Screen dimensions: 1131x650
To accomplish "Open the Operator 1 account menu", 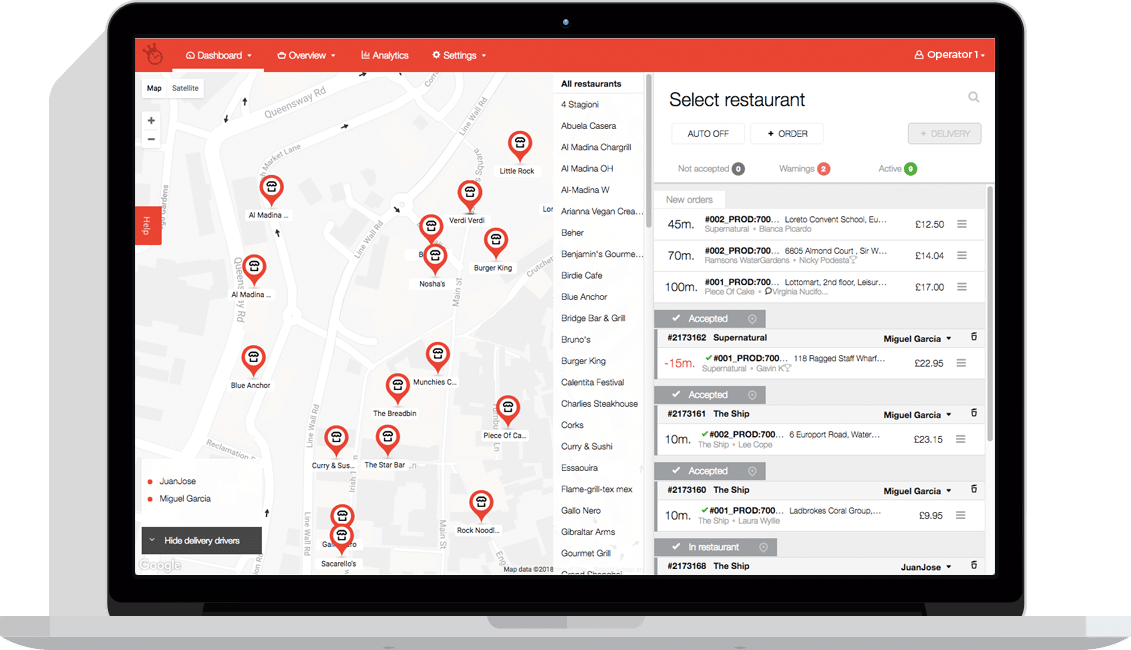I will 949,55.
